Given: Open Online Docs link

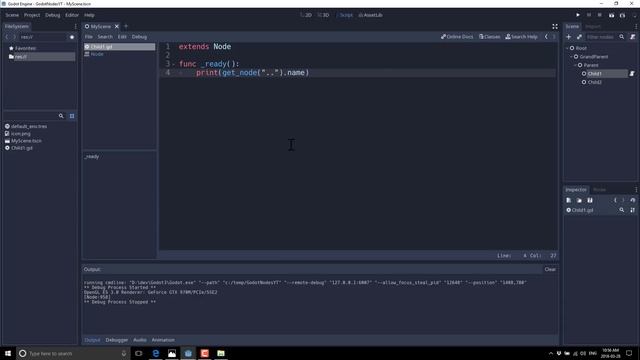Looking at the screenshot, I should click(457, 37).
